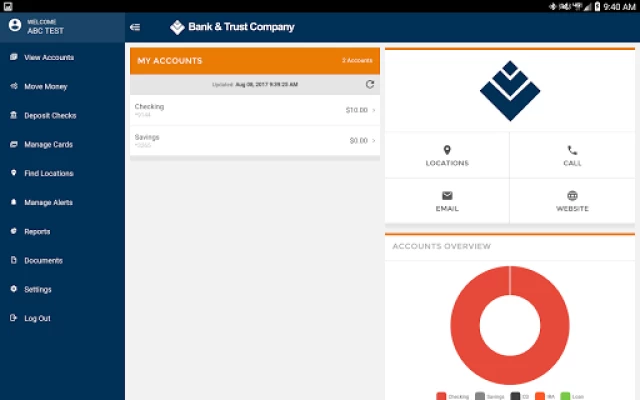Tap the large diamond bank logo image
The image size is (640, 400).
[x=509, y=90]
